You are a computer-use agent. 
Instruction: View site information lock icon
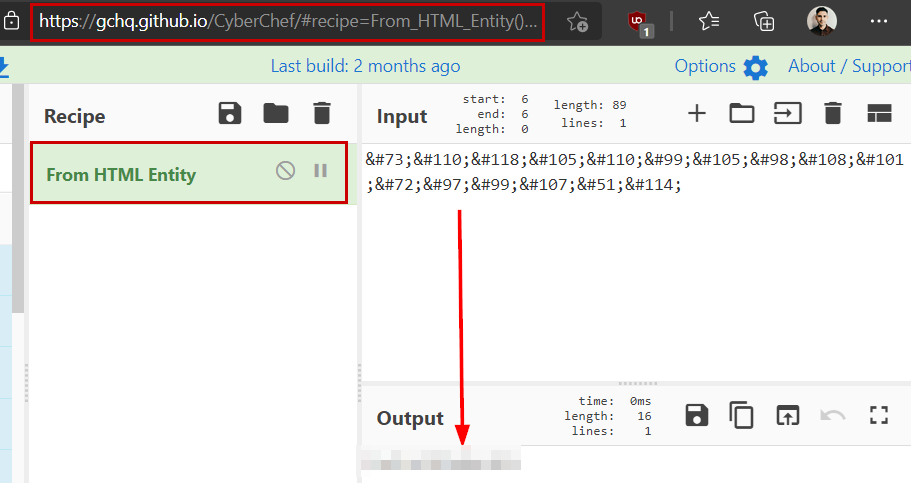[11, 21]
